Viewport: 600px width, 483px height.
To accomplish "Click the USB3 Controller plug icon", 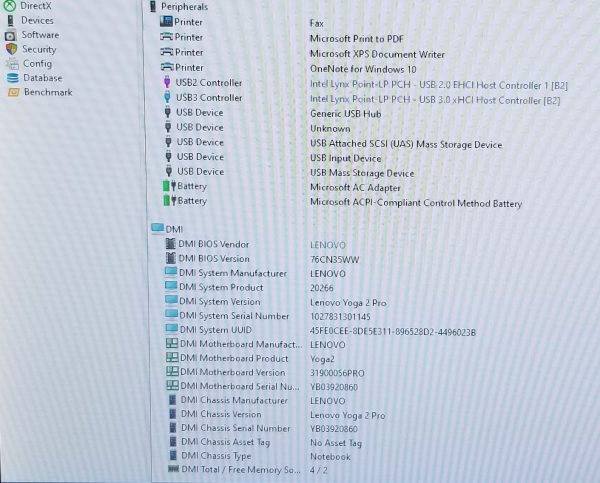I will tap(166, 98).
